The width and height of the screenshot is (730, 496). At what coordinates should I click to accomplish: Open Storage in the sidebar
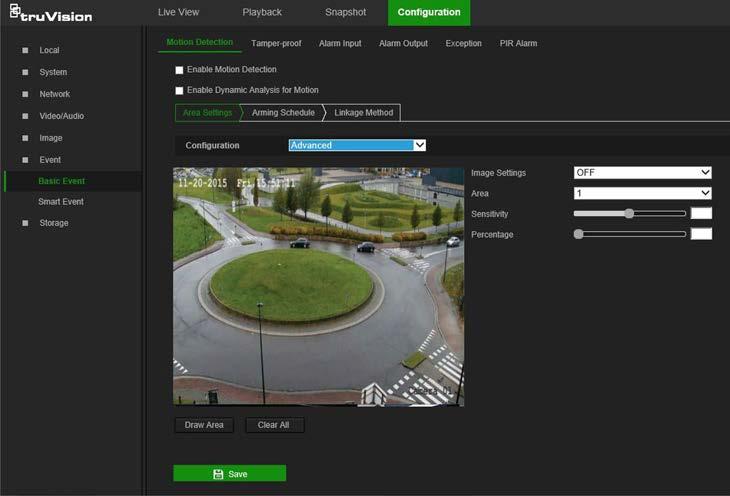pos(54,223)
